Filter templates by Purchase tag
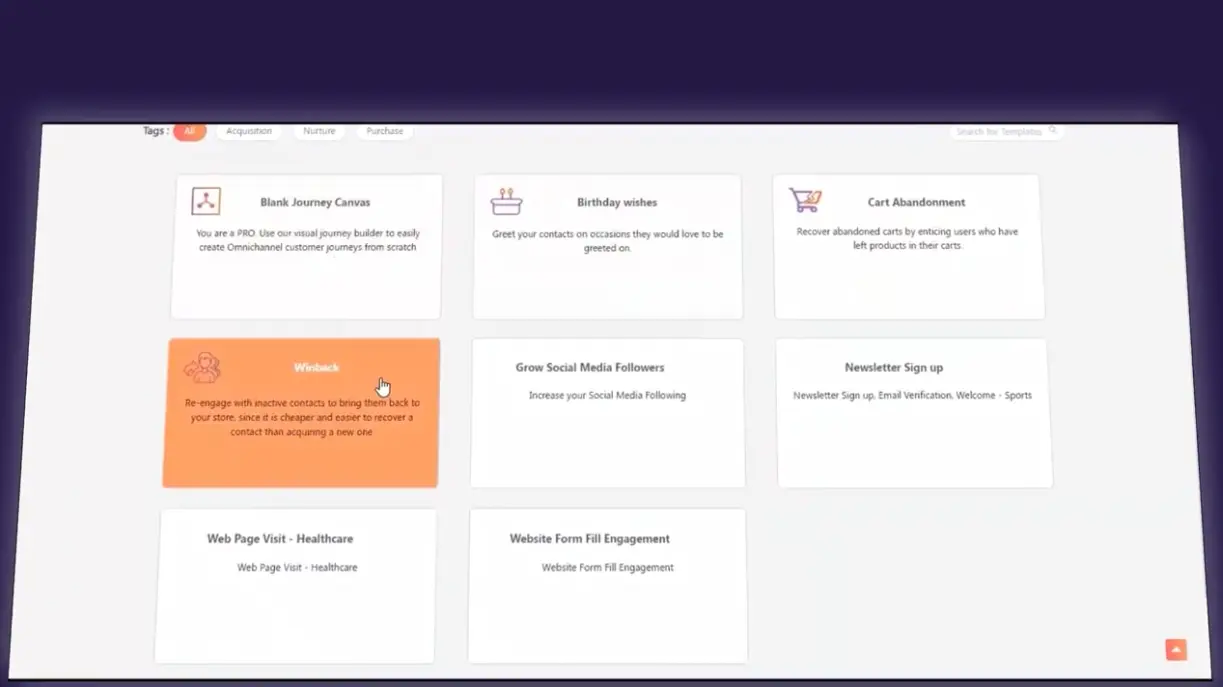This screenshot has height=687, width=1223. pos(384,131)
